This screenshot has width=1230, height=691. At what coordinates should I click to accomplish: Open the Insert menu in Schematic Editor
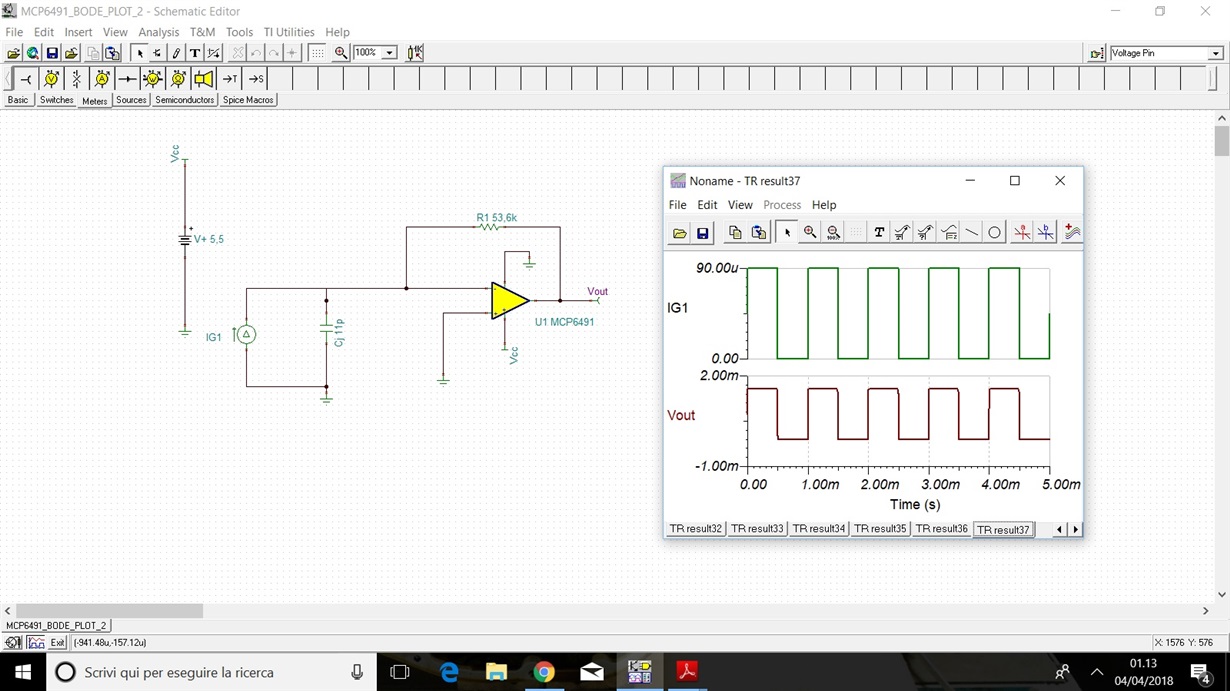(78, 32)
